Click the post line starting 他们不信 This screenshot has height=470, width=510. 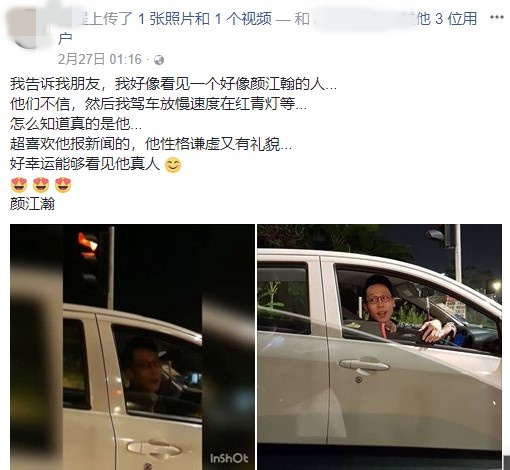(158, 104)
